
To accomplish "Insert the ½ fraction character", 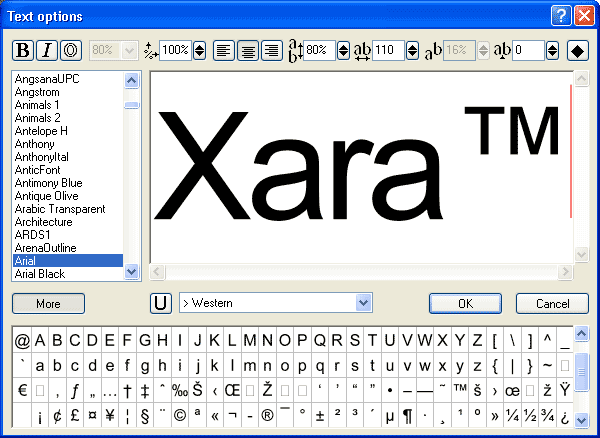I will (530, 416).
